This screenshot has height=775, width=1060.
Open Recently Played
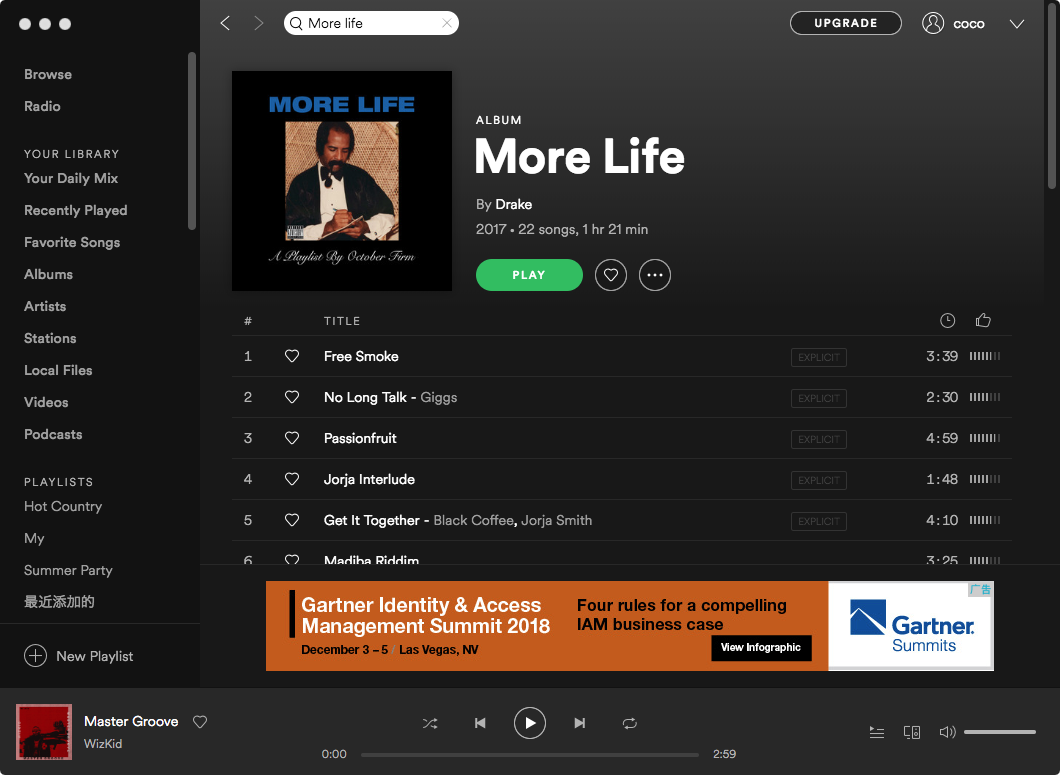[76, 210]
